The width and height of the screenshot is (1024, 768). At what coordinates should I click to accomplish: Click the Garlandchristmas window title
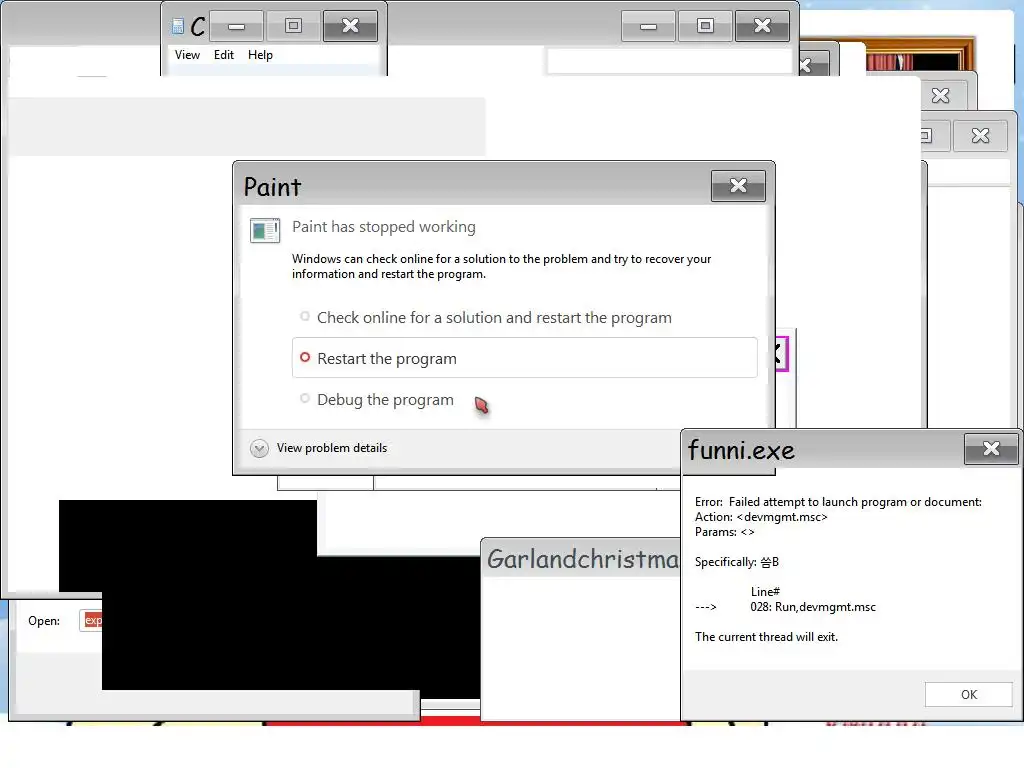coord(583,559)
